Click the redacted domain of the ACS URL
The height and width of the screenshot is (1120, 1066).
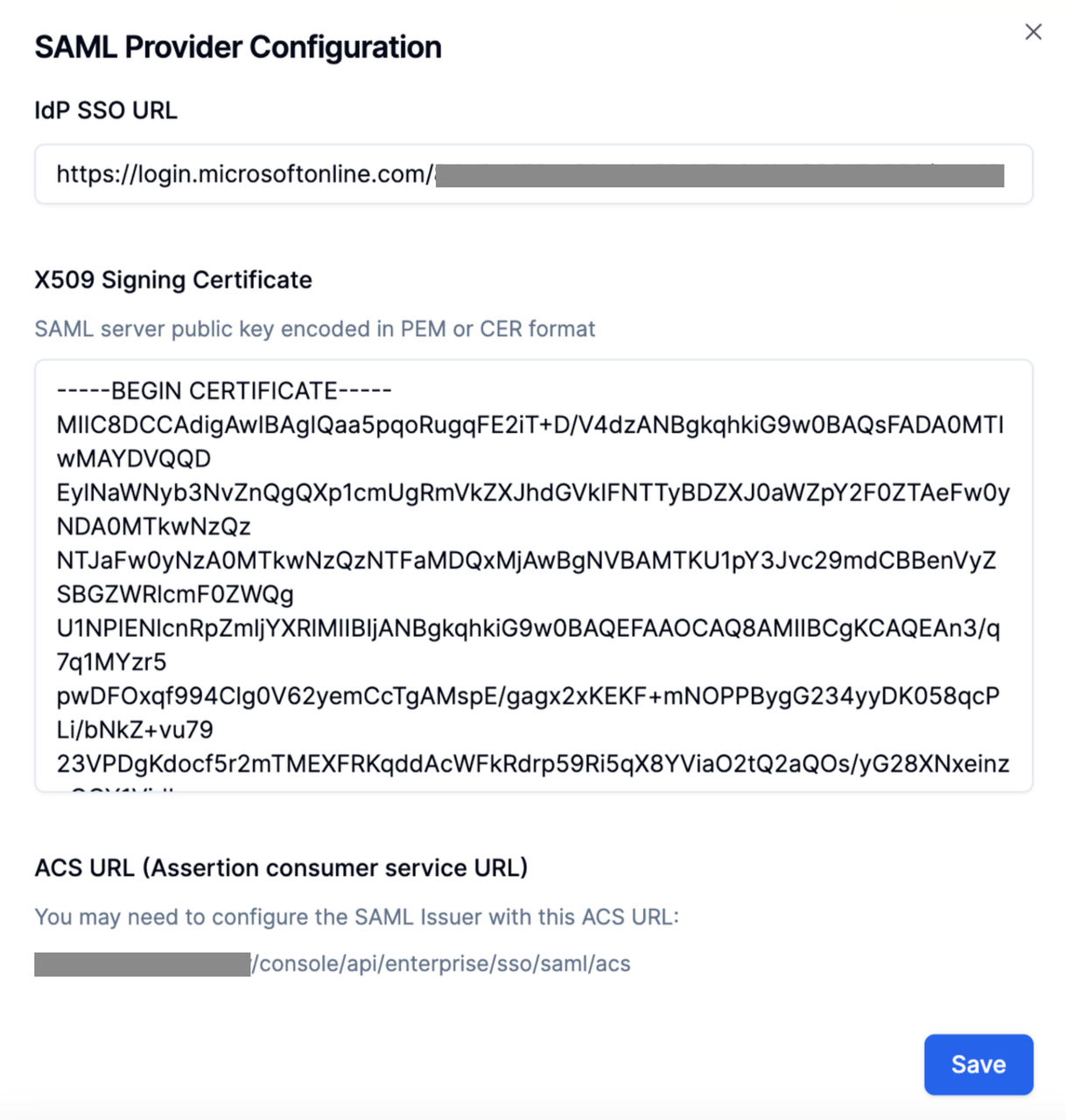pyautogui.click(x=143, y=964)
